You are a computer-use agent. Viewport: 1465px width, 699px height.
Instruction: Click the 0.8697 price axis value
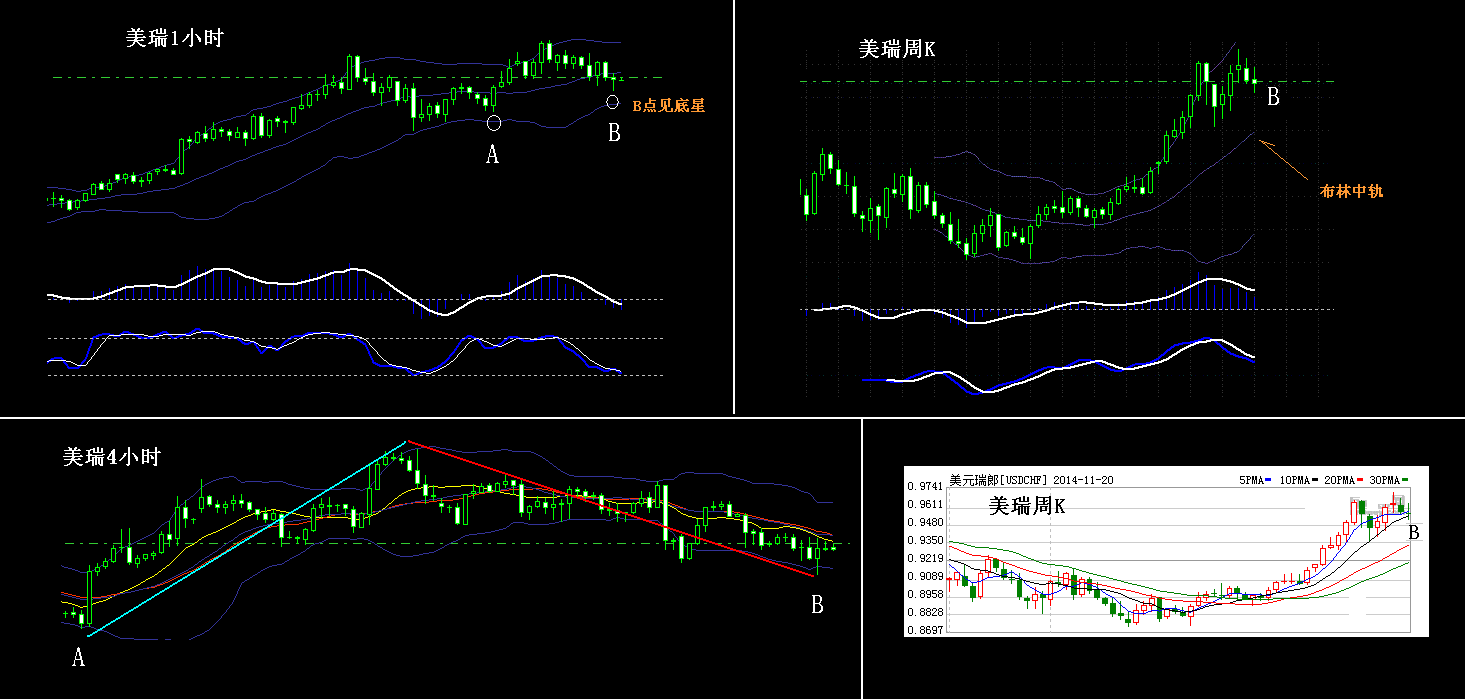tap(926, 631)
